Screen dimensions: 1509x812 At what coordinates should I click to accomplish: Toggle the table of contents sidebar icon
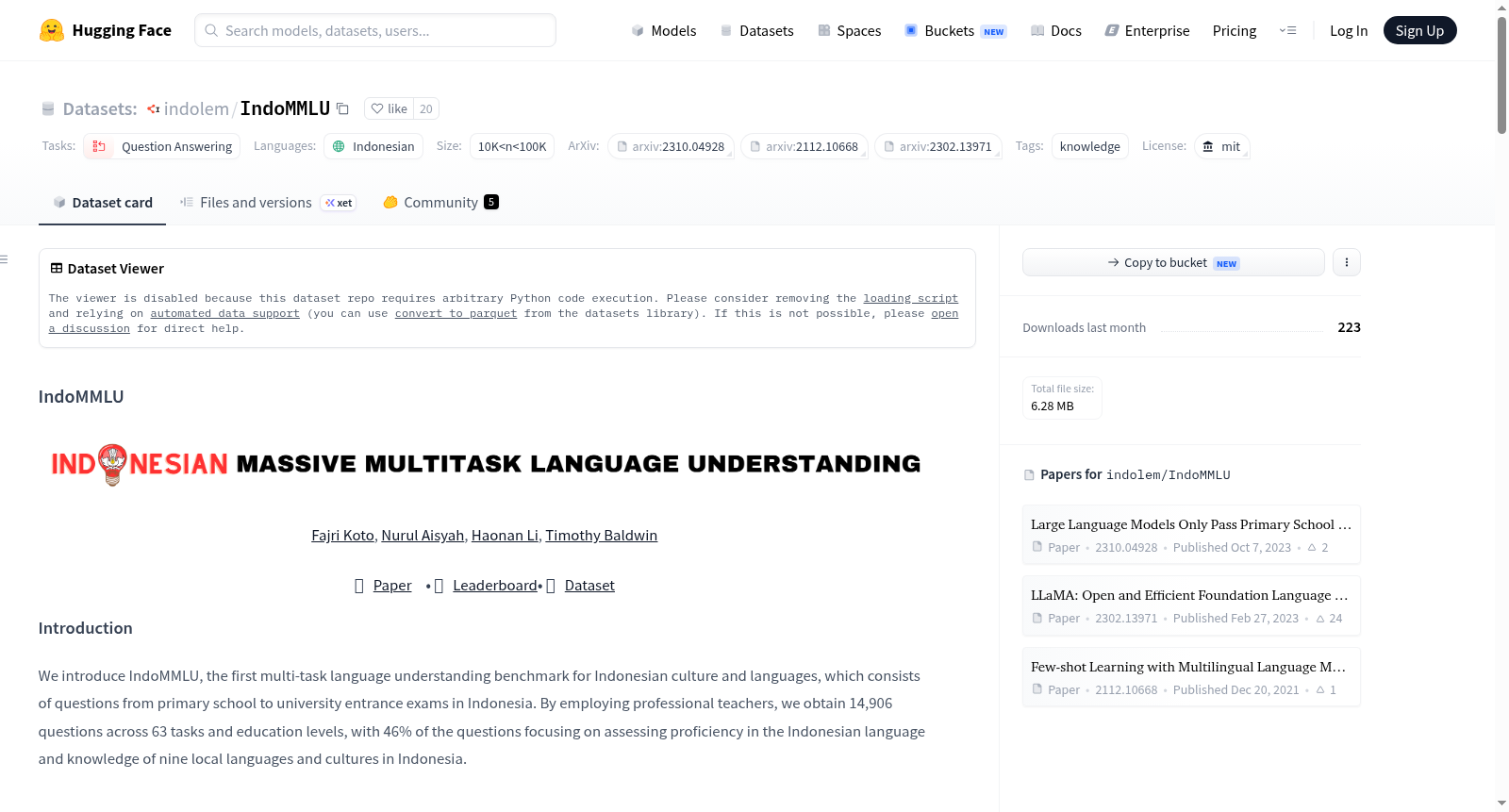pyautogui.click(x=5, y=259)
